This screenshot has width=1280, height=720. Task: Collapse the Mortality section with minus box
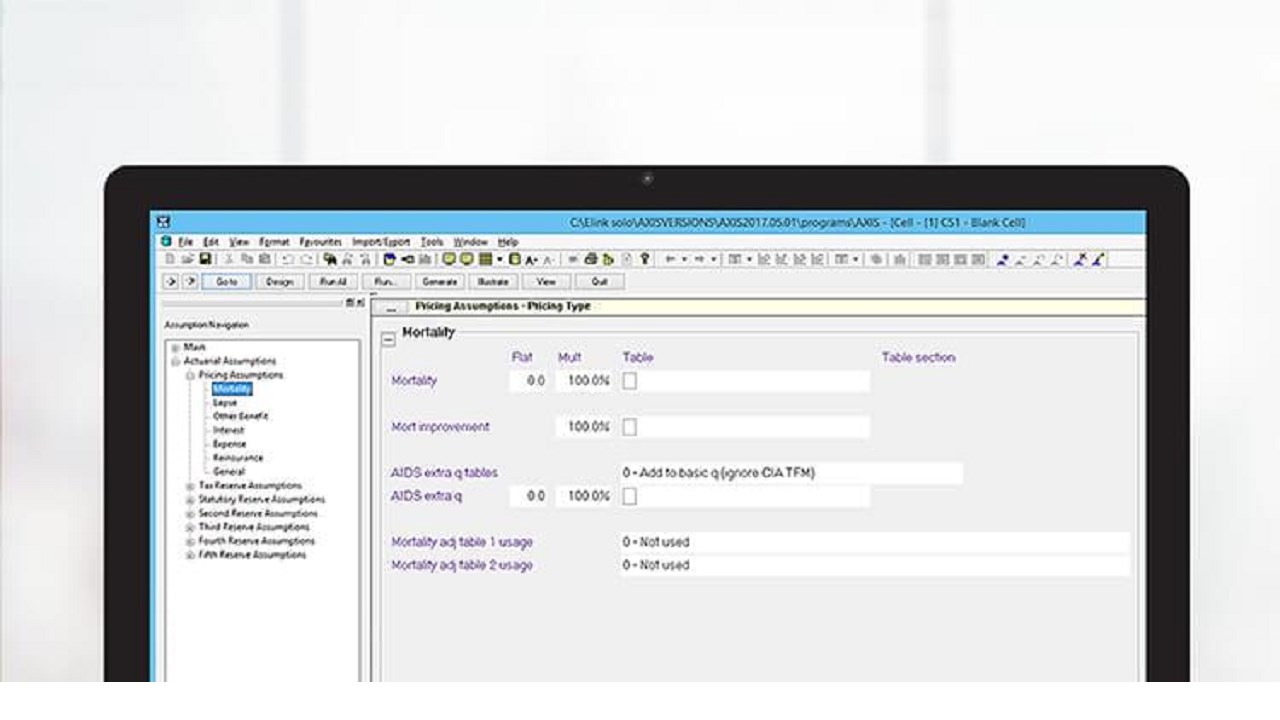coord(389,339)
